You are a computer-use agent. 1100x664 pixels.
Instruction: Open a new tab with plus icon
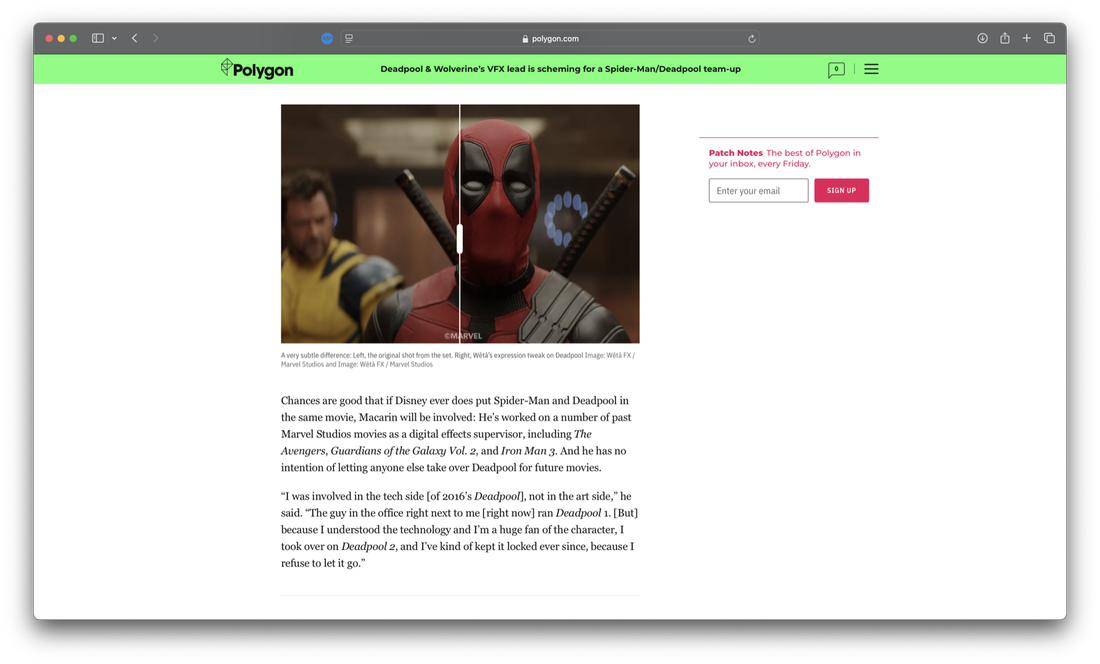click(x=1026, y=39)
